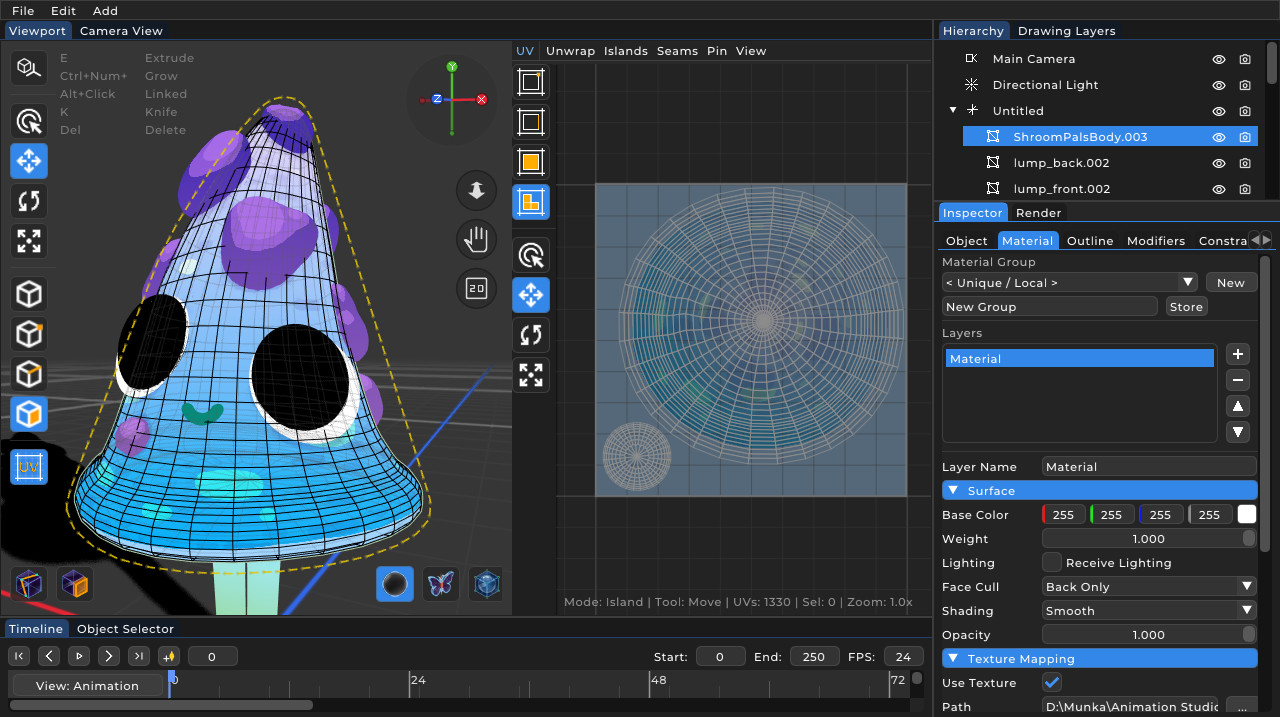
Task: Open the UV editing mode via the UV icon
Action: (28, 466)
